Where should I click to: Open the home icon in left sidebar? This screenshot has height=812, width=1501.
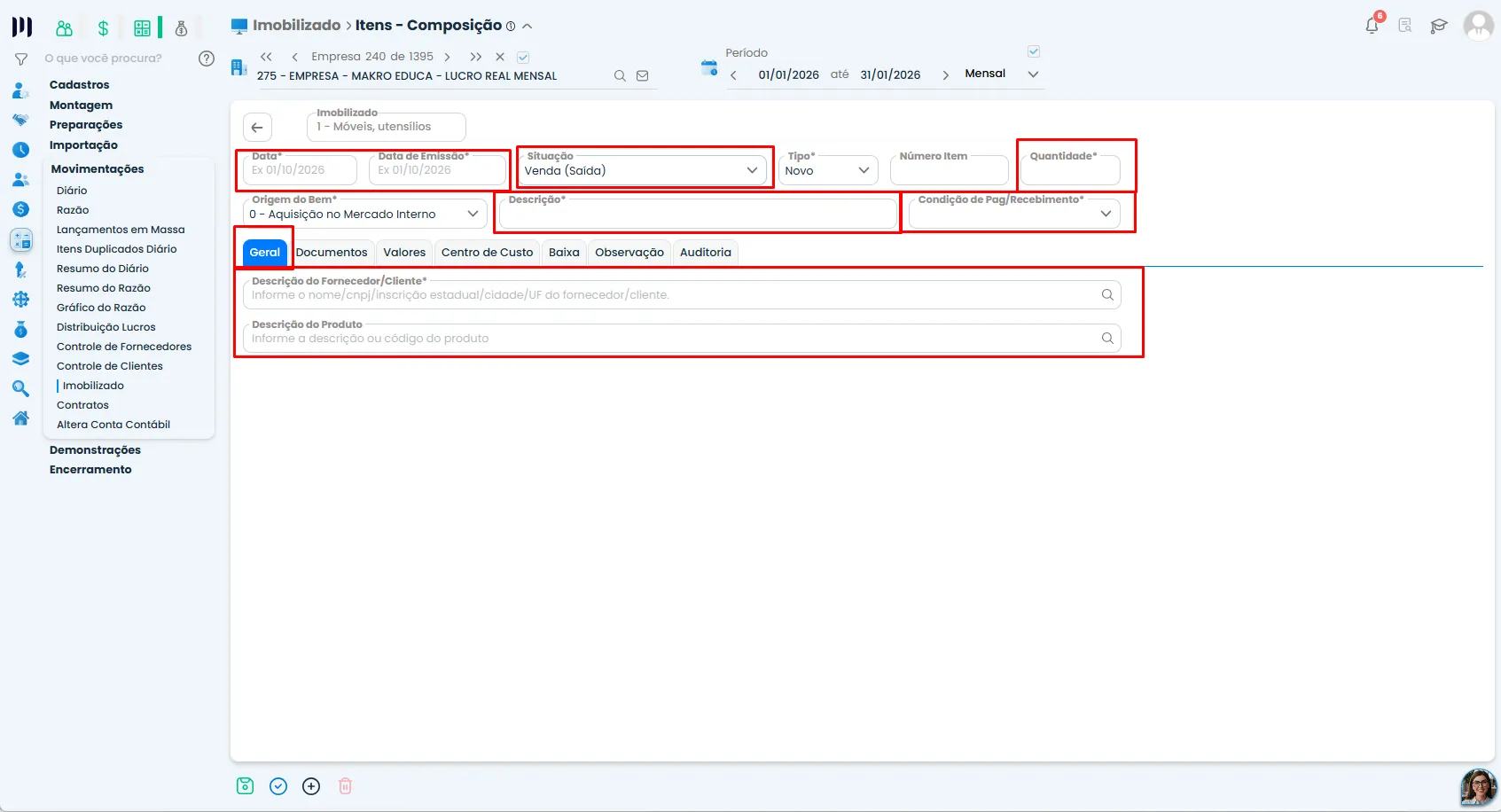click(x=21, y=418)
